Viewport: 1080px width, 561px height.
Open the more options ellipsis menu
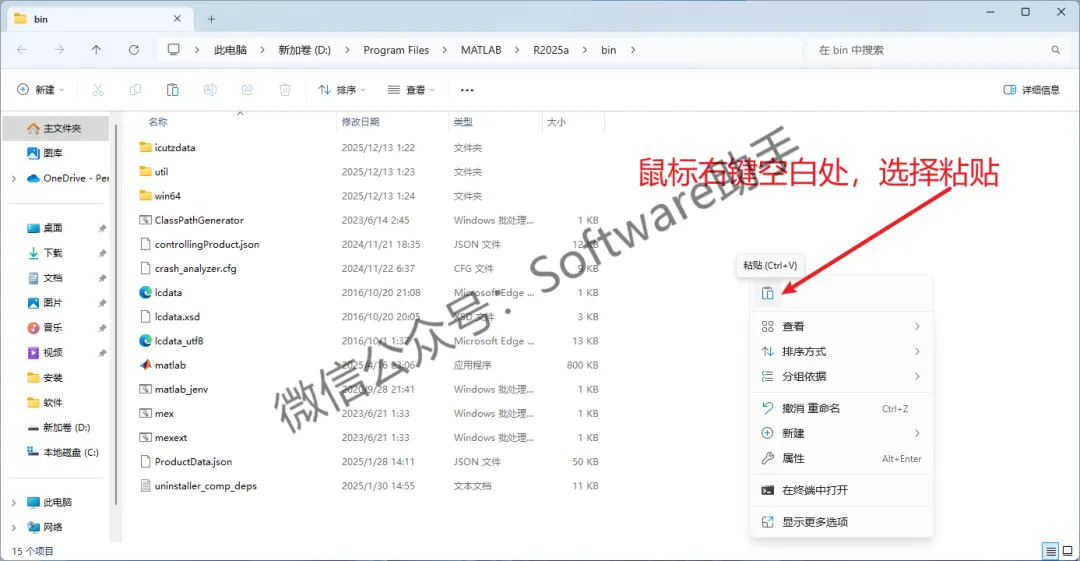click(x=467, y=90)
